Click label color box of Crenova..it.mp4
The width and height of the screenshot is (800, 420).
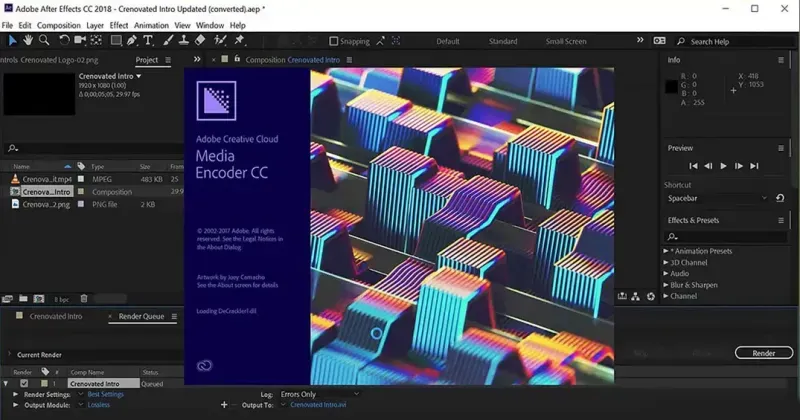point(81,179)
